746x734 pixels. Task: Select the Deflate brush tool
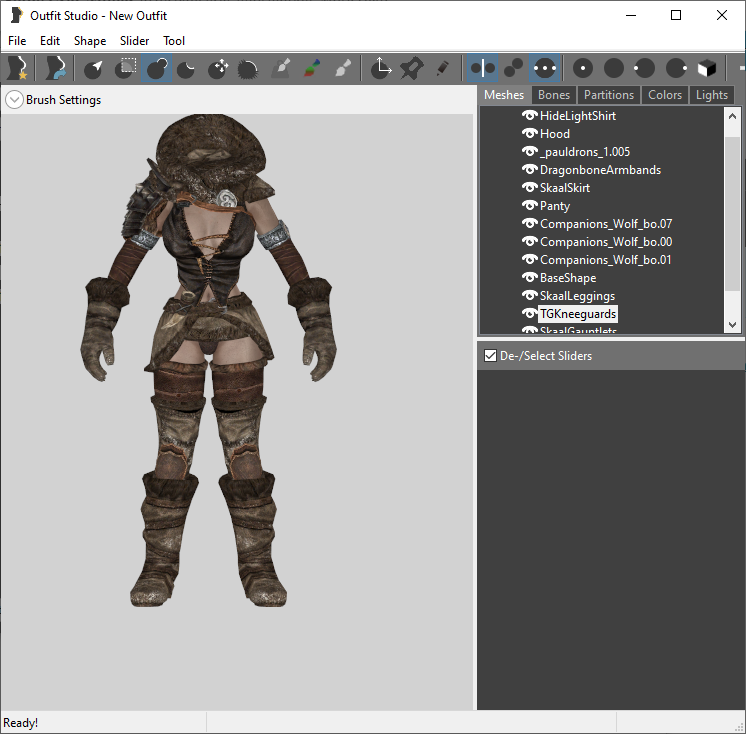[186, 69]
